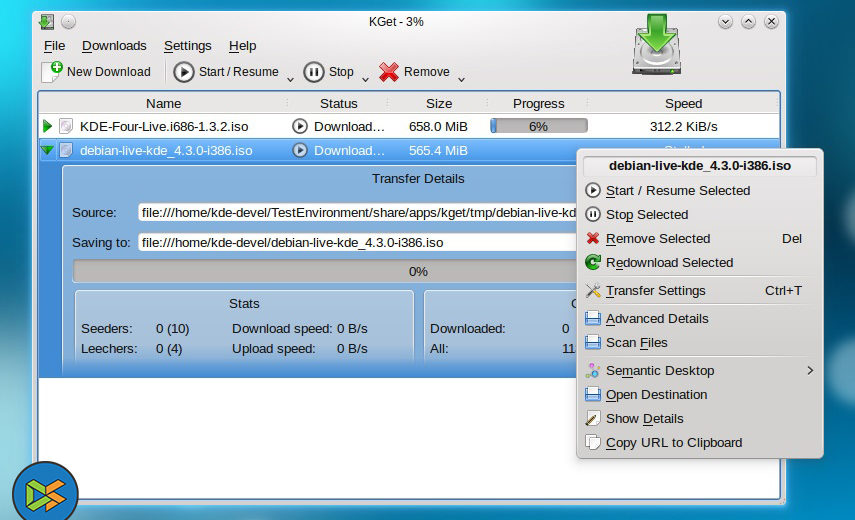Click the 0% progress bar in Transfer Details
Viewport: 855px width, 520px height.
click(324, 271)
